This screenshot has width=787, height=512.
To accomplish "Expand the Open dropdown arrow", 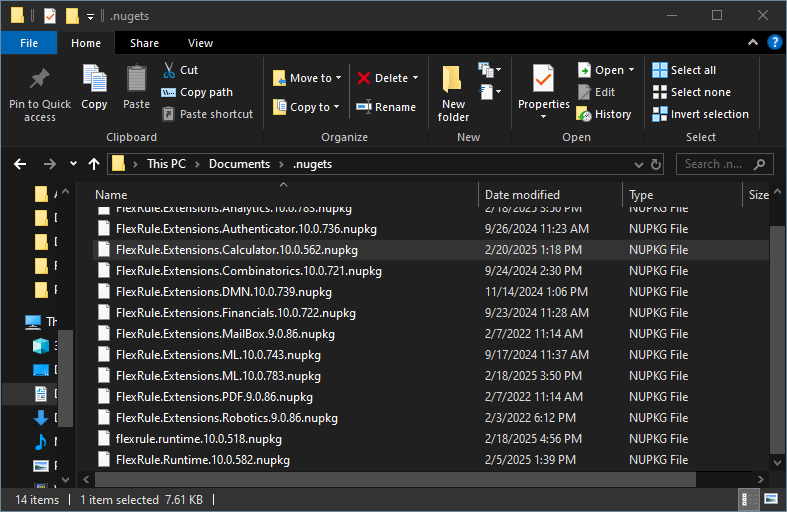I will [631, 70].
